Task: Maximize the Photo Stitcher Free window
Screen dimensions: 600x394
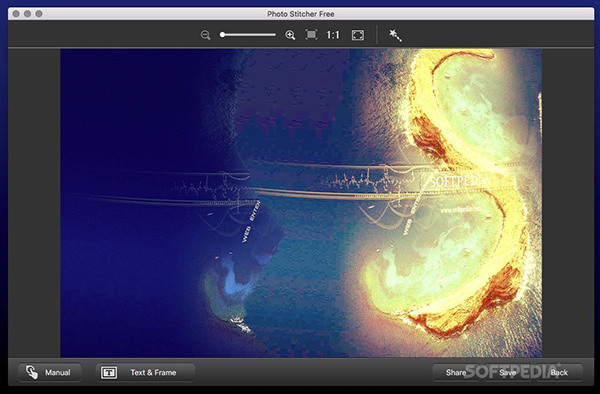Action: tap(39, 14)
